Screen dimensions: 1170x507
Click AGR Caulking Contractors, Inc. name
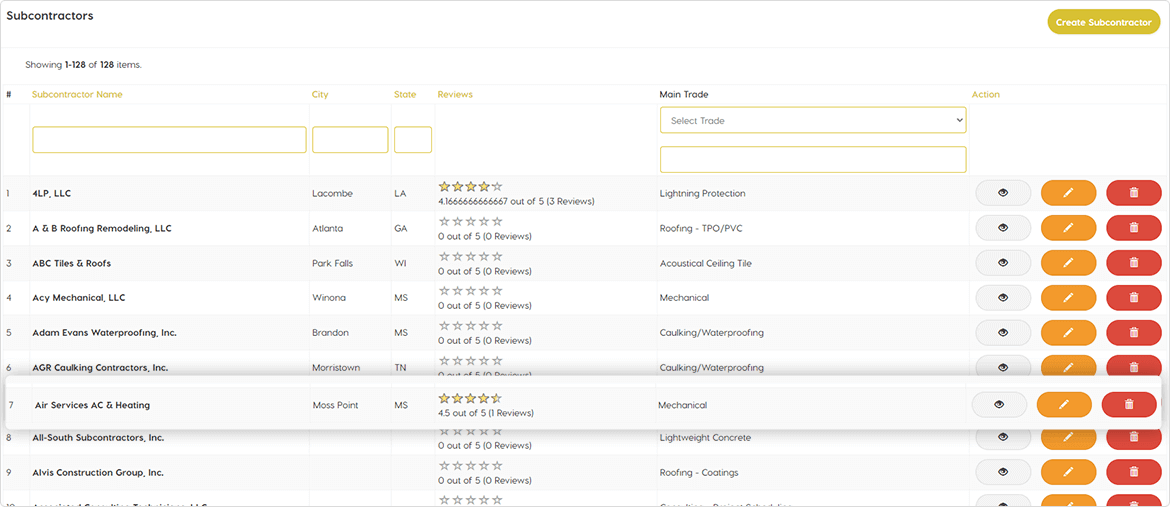click(x=100, y=367)
